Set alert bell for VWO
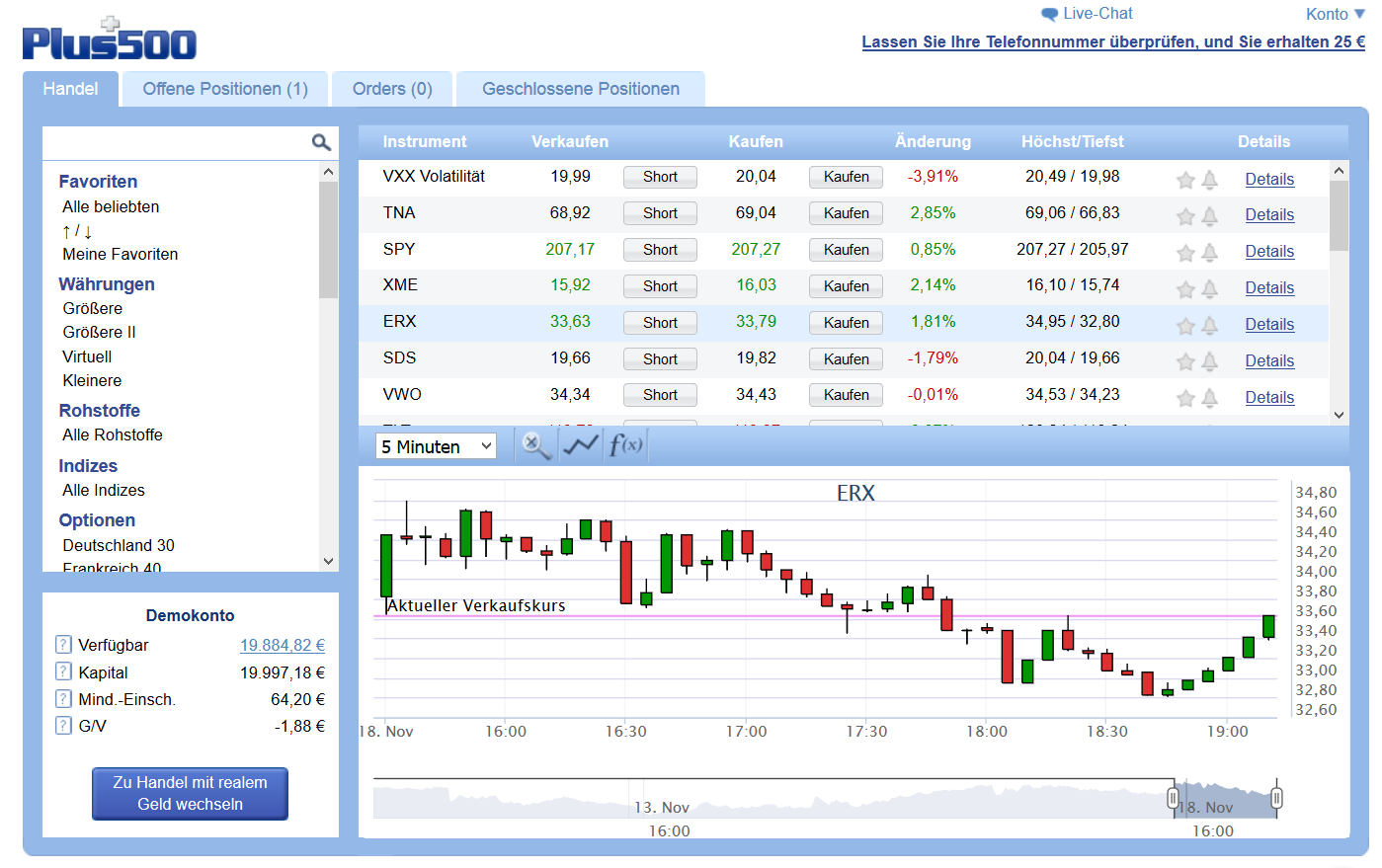Screen dimensions: 1382x868 point(1210,398)
